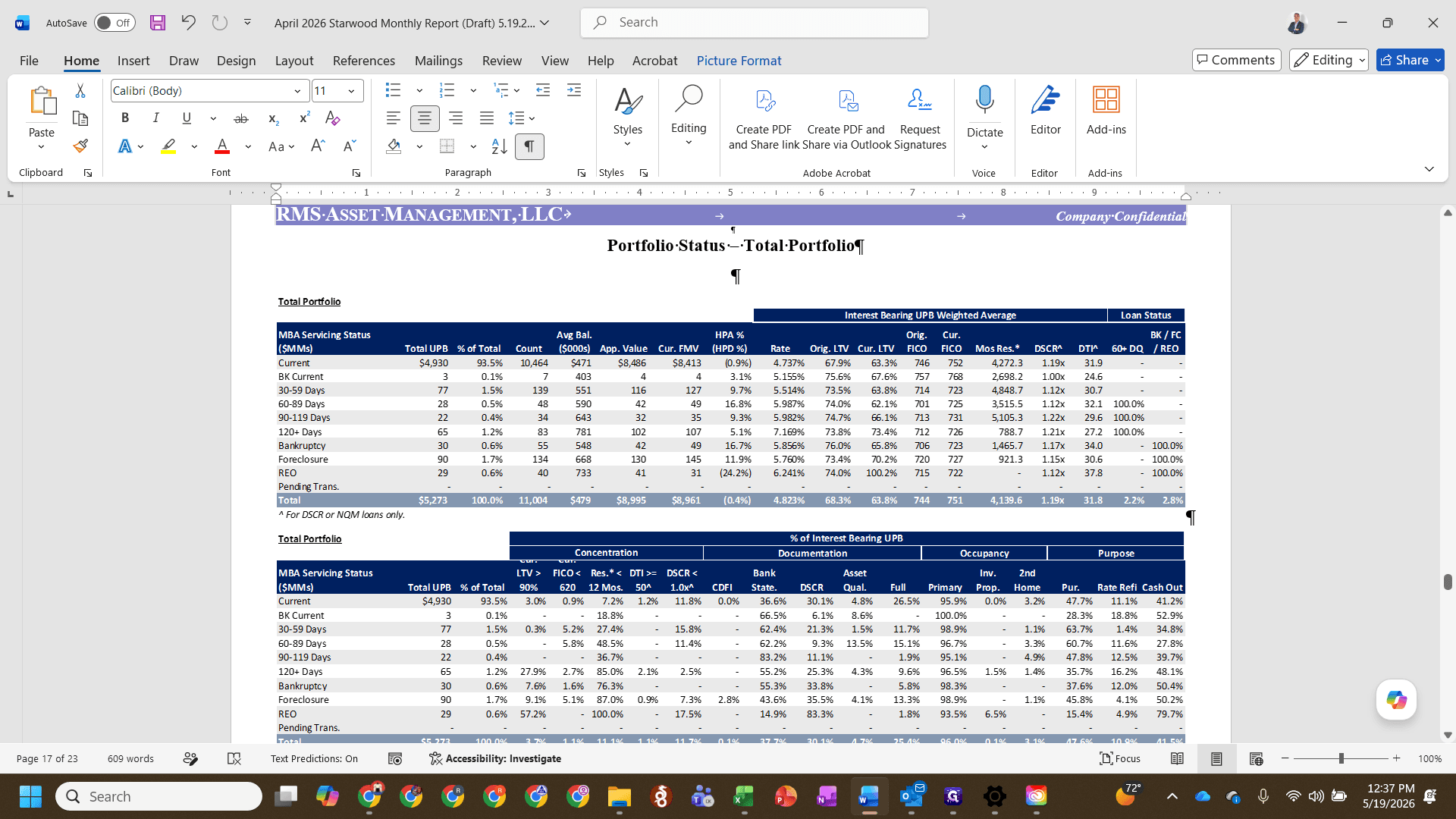Switch to the Layout tab

(294, 61)
